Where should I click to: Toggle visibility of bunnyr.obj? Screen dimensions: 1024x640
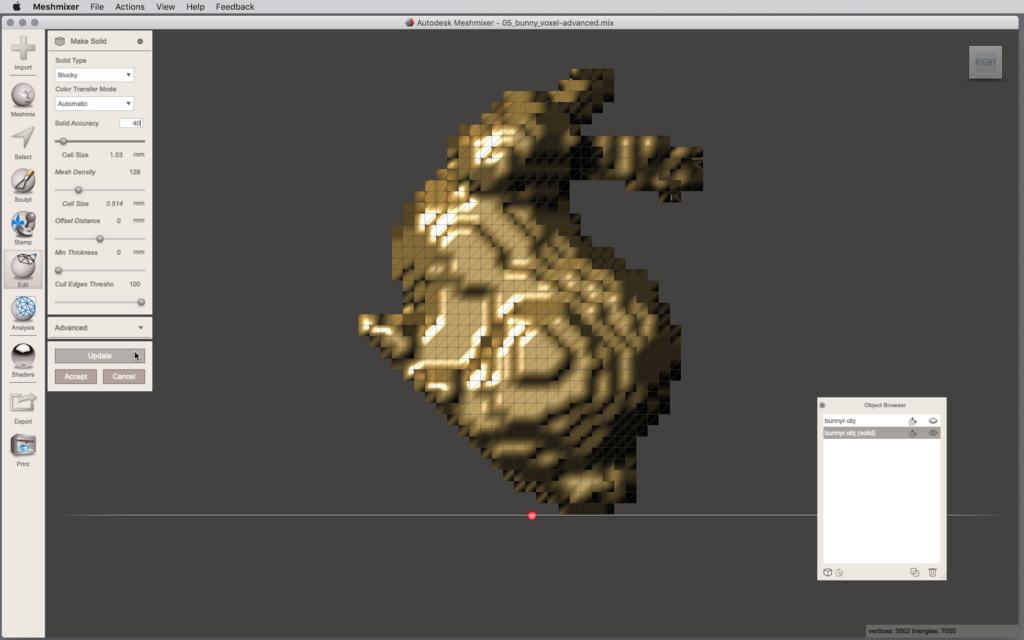932,421
